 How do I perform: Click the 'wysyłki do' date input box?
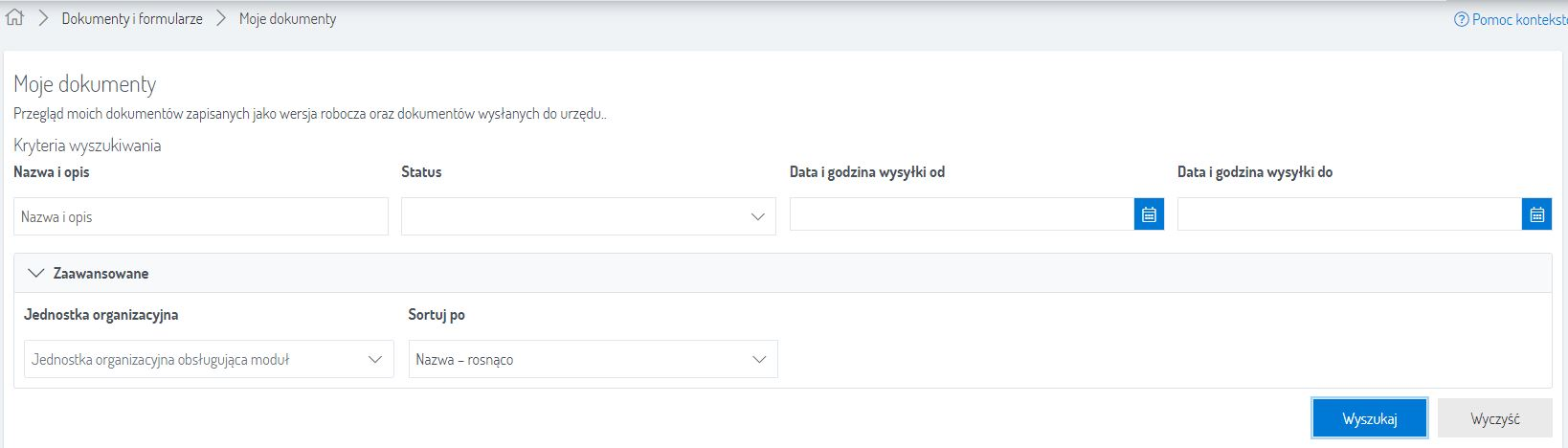pyautogui.click(x=1349, y=215)
